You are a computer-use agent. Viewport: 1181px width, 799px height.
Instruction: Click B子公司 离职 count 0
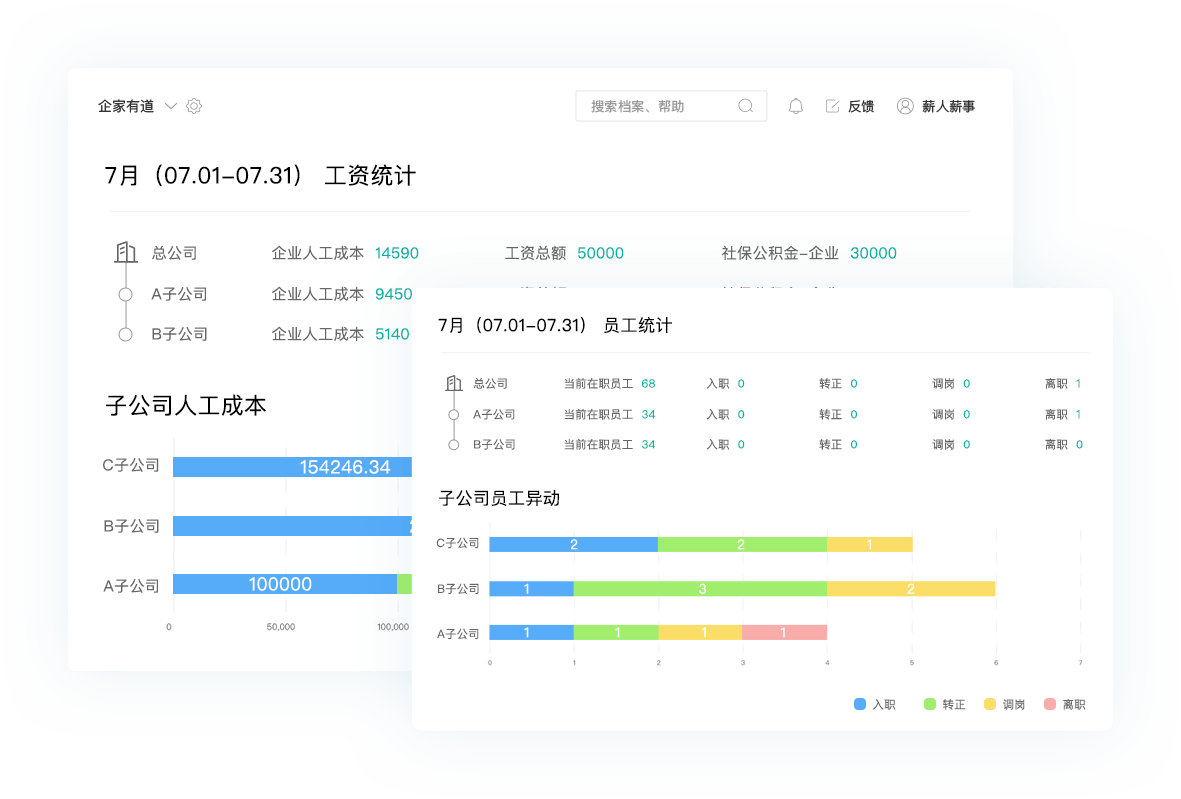tap(1079, 444)
